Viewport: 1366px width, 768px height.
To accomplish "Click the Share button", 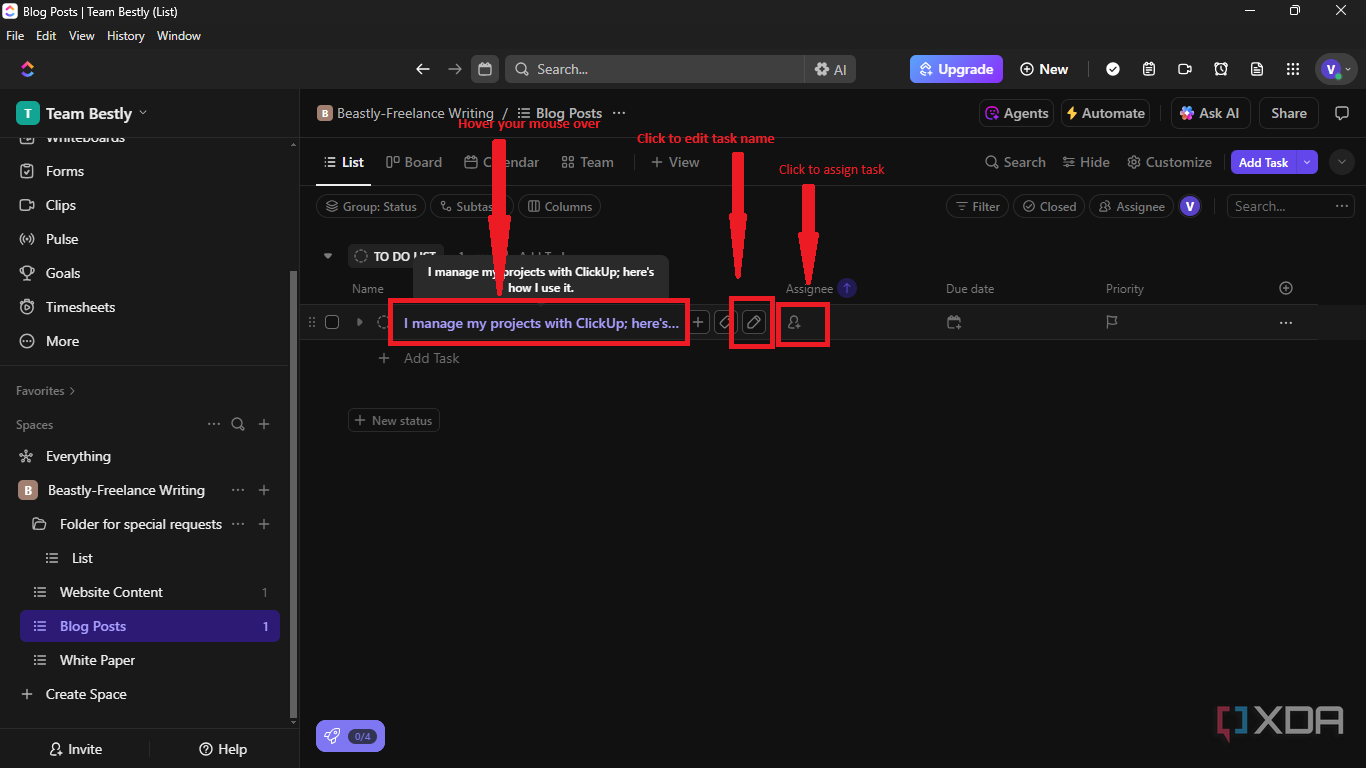I will click(1289, 113).
